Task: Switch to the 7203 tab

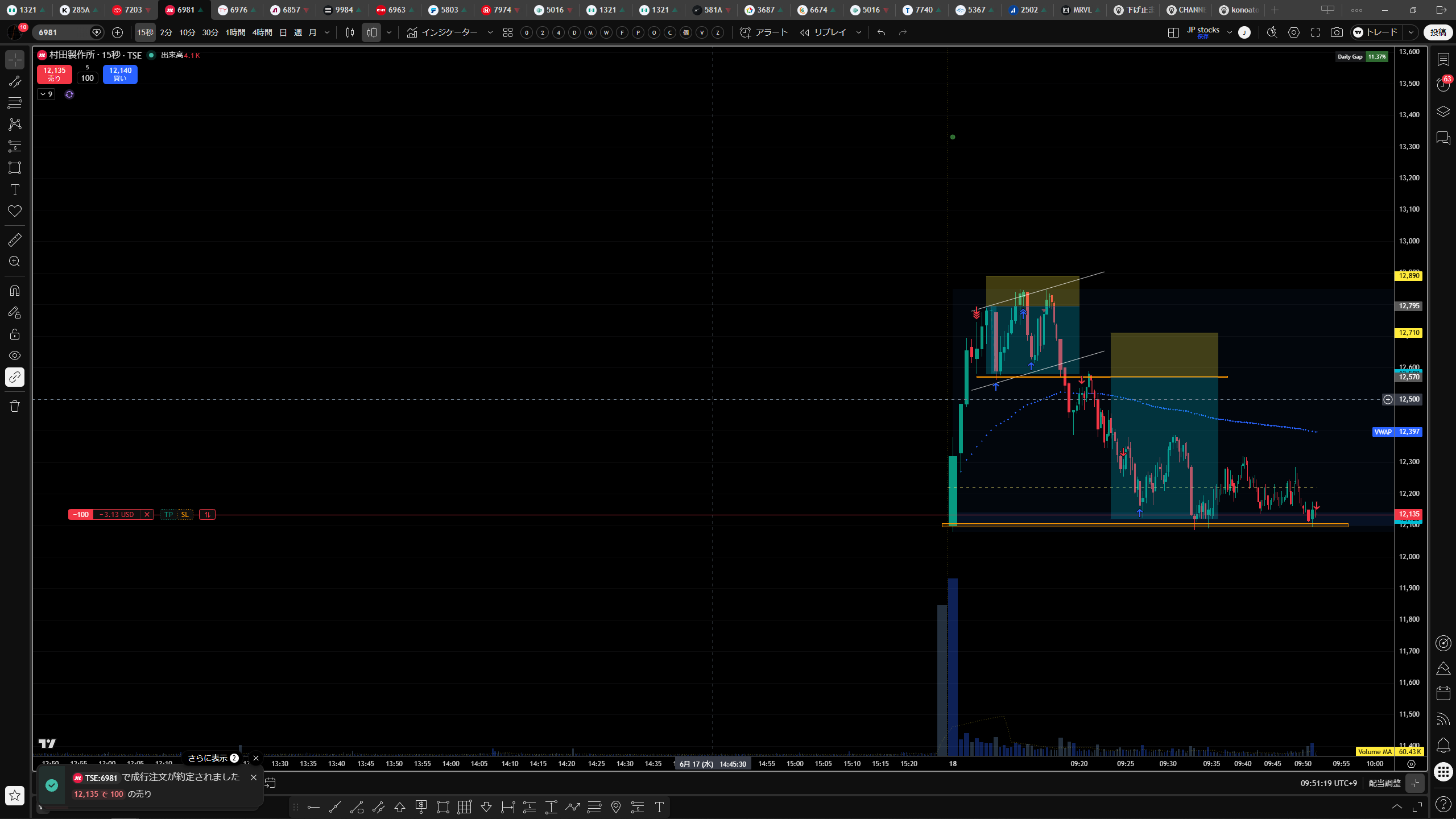Action: (x=132, y=10)
